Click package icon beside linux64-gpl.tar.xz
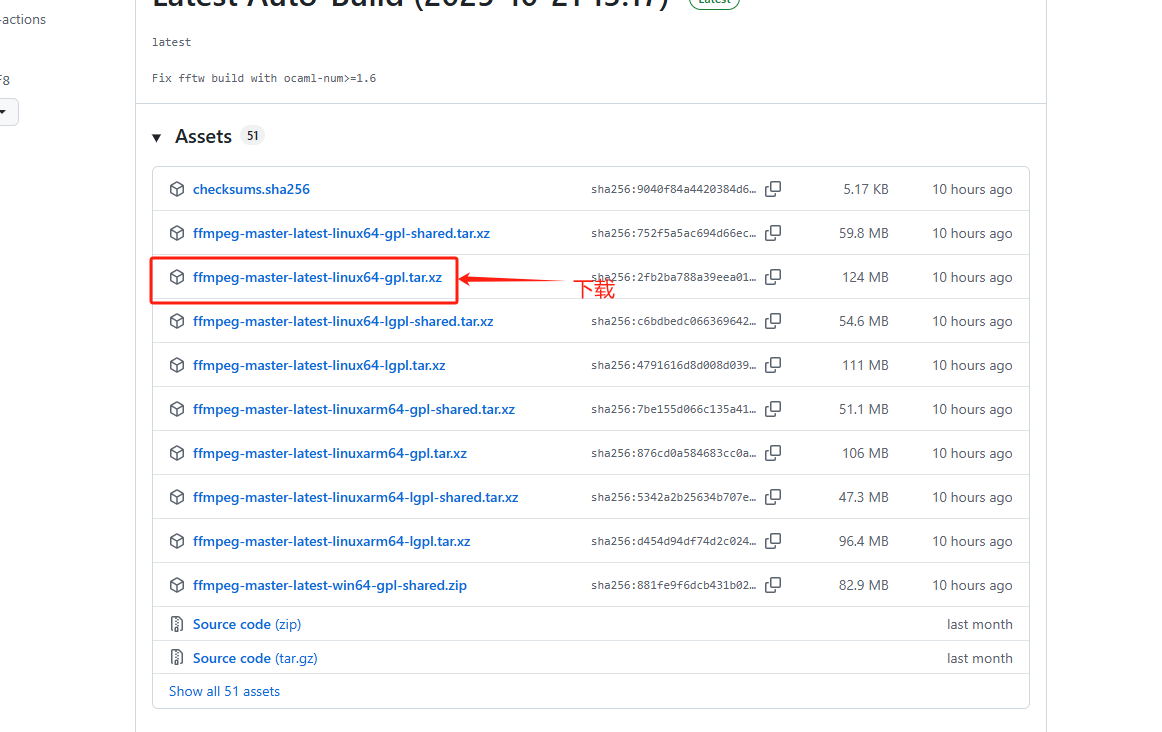Viewport: 1162px width, 732px height. [176, 277]
